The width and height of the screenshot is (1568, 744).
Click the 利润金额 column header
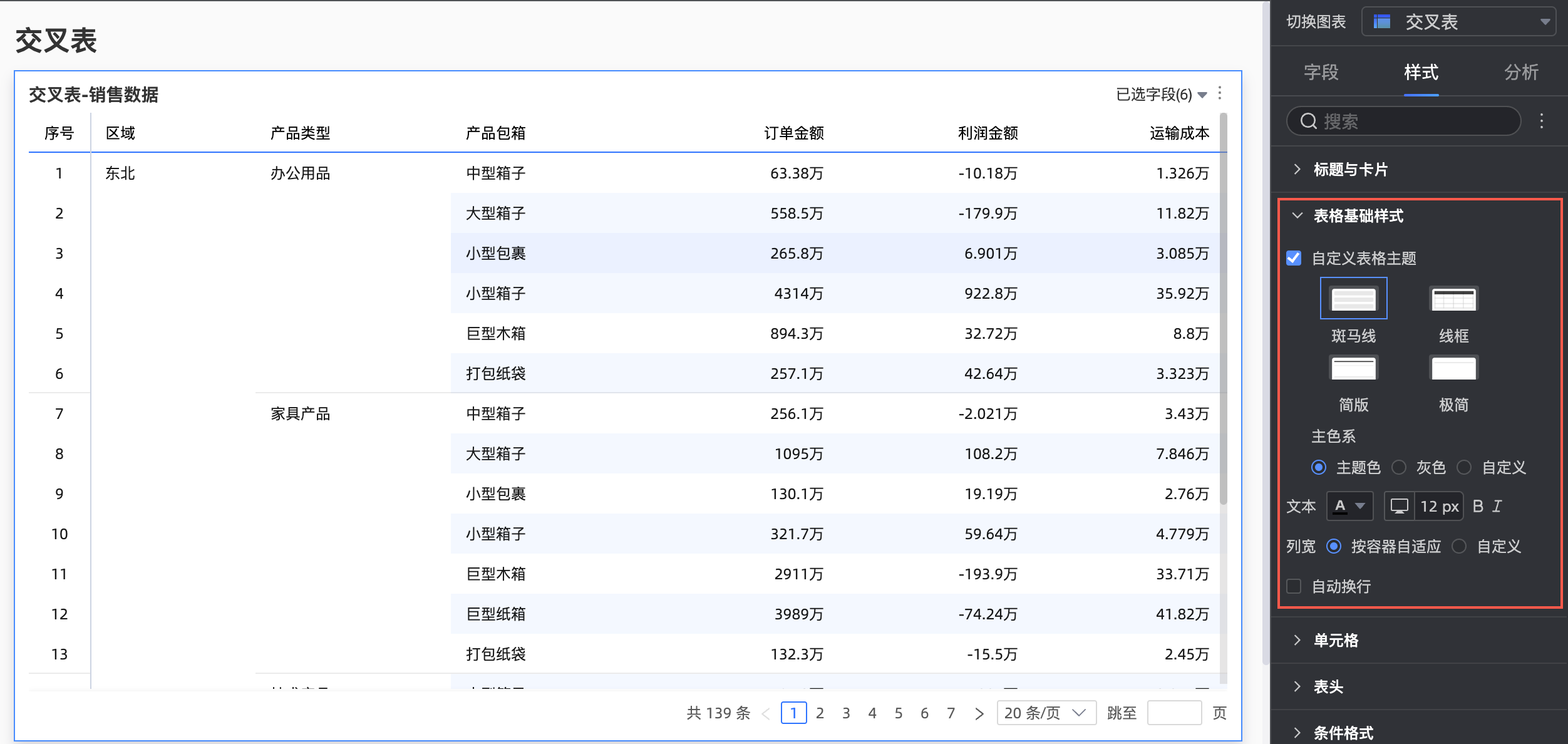coord(988,133)
